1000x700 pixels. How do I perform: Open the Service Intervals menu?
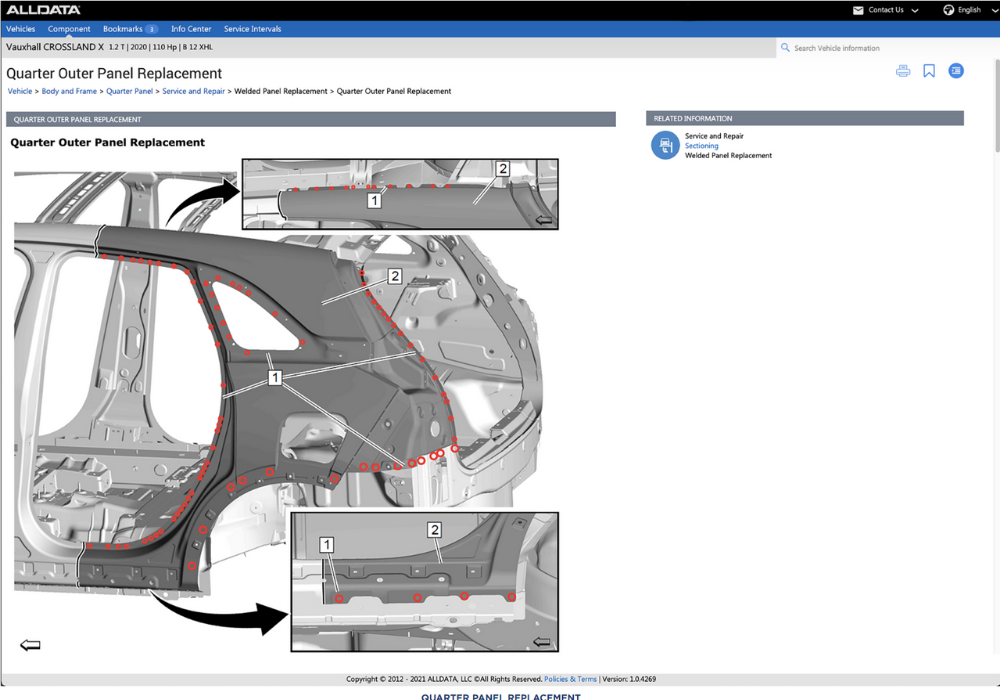click(252, 29)
